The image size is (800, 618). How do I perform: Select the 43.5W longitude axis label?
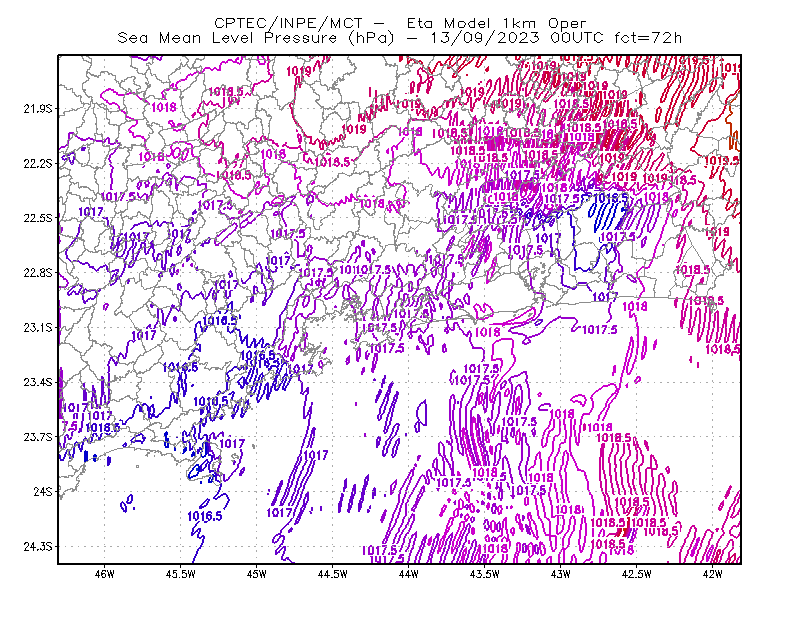485,574
